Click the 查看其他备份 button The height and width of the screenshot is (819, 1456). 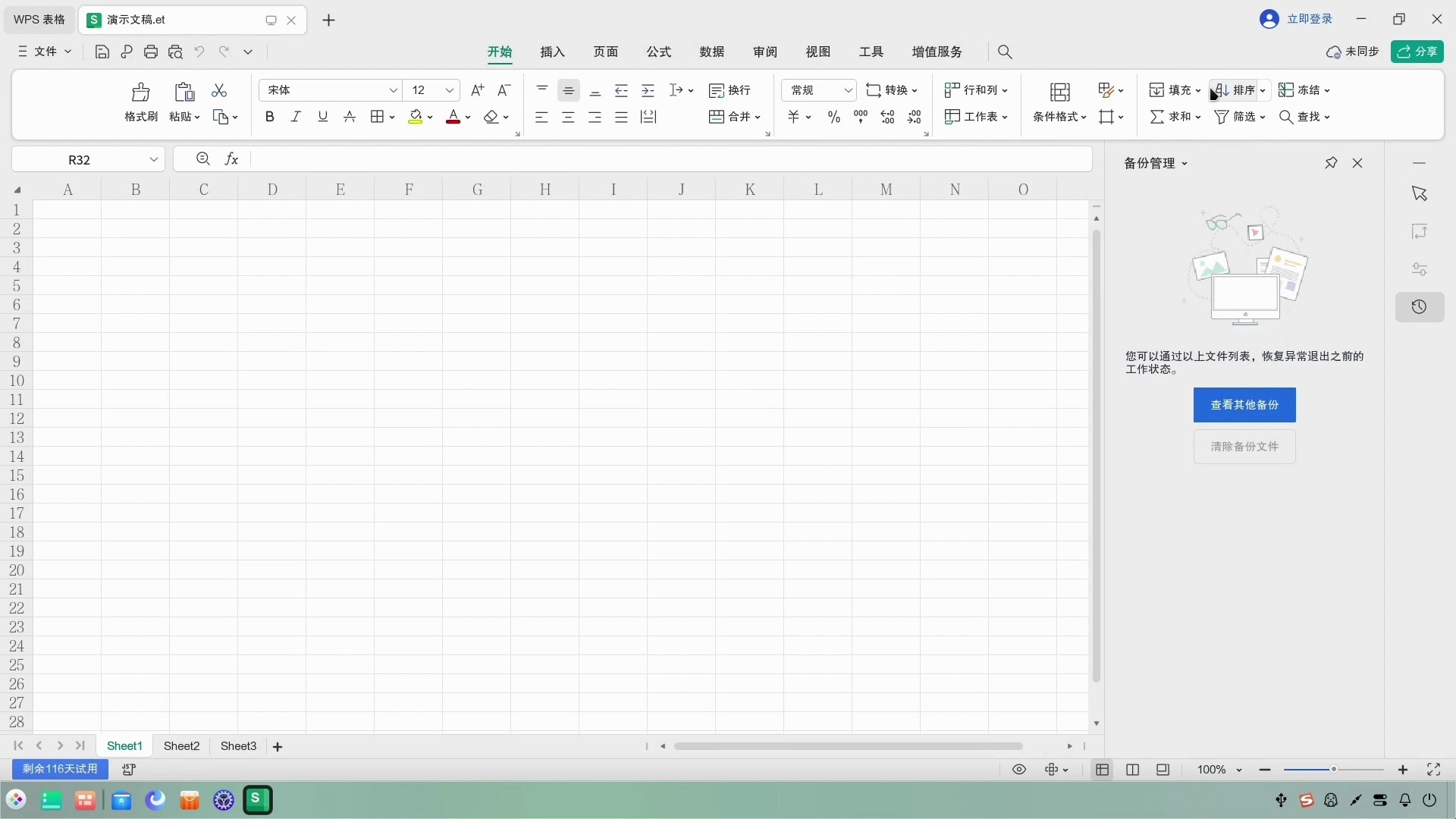pyautogui.click(x=1244, y=405)
